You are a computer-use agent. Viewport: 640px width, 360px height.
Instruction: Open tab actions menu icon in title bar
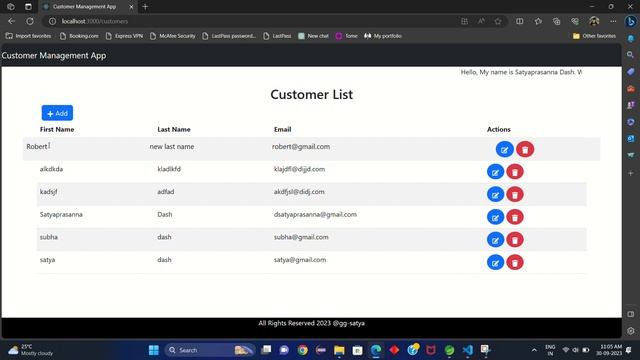click(28, 7)
